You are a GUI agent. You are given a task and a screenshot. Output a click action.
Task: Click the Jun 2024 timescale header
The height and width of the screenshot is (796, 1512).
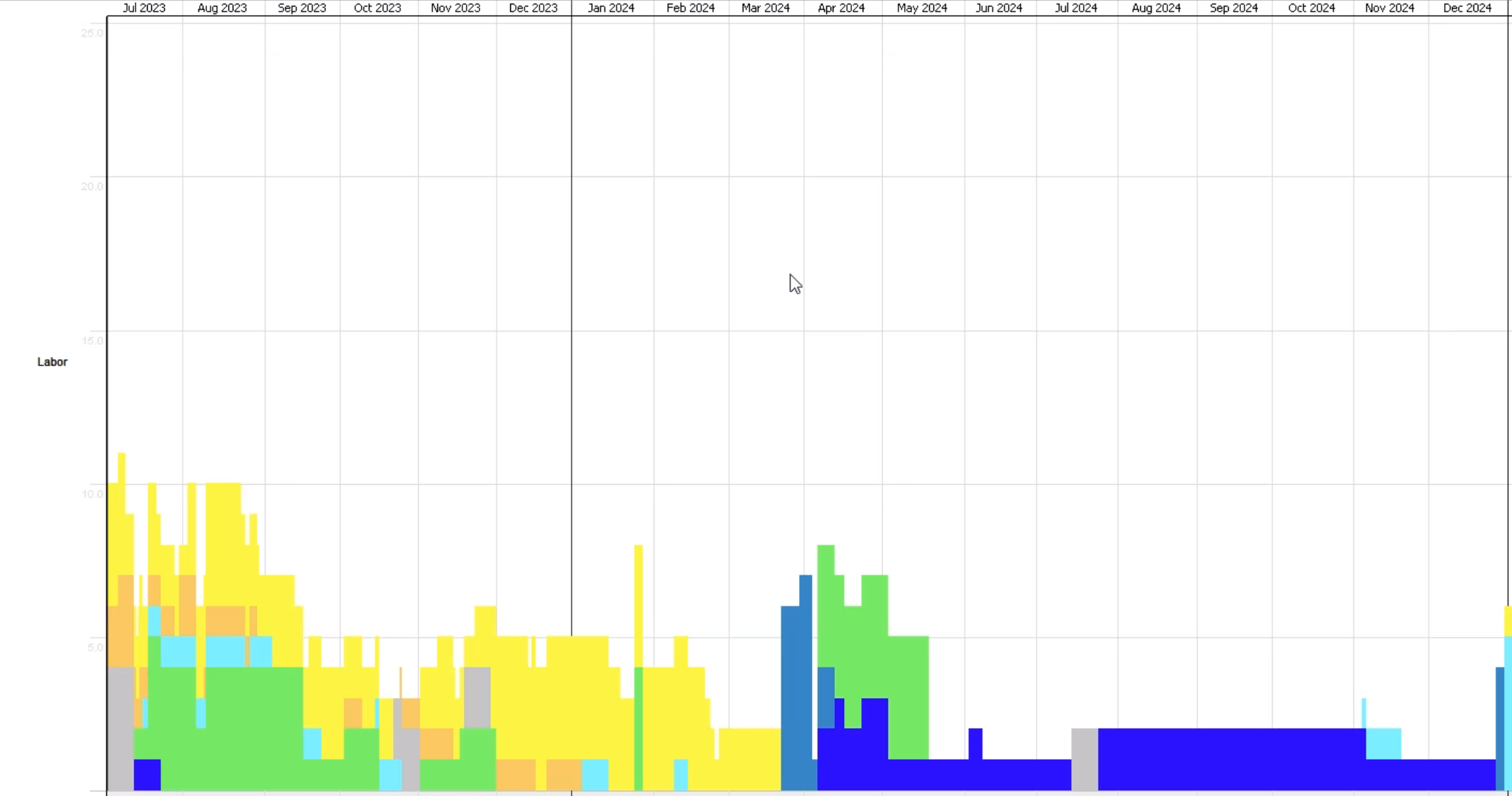click(x=999, y=8)
